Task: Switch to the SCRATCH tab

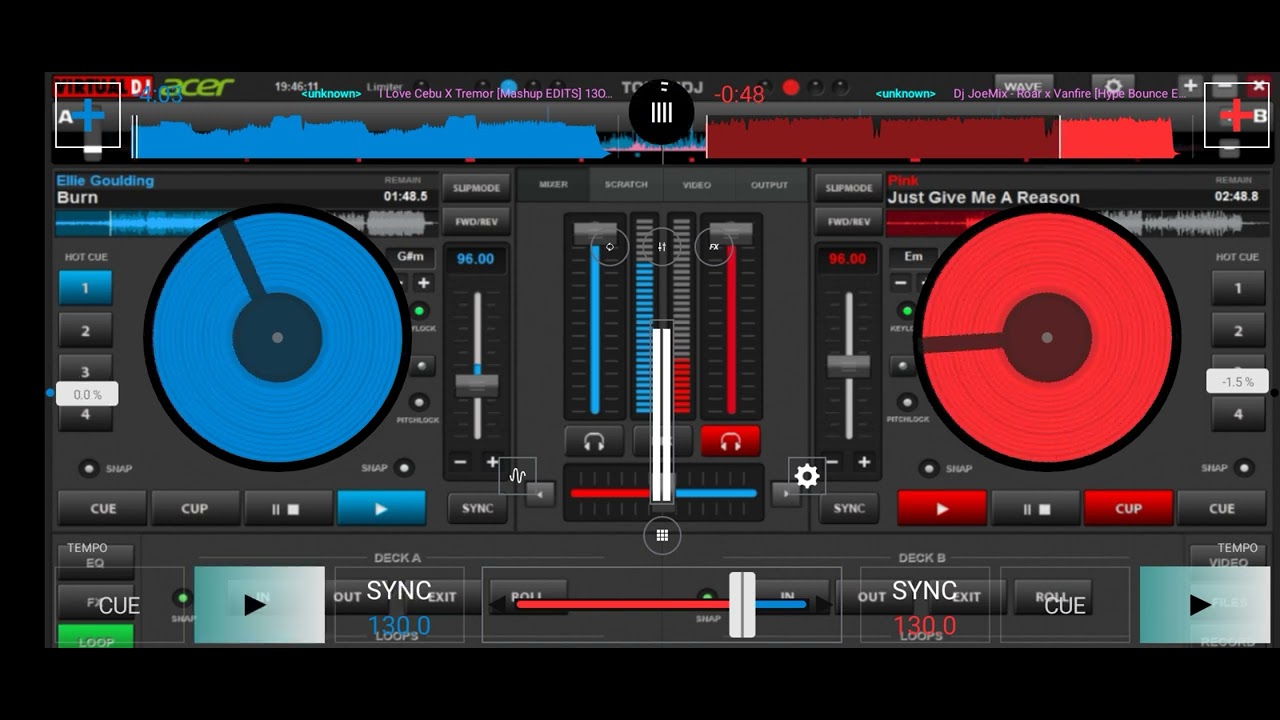Action: tap(626, 185)
